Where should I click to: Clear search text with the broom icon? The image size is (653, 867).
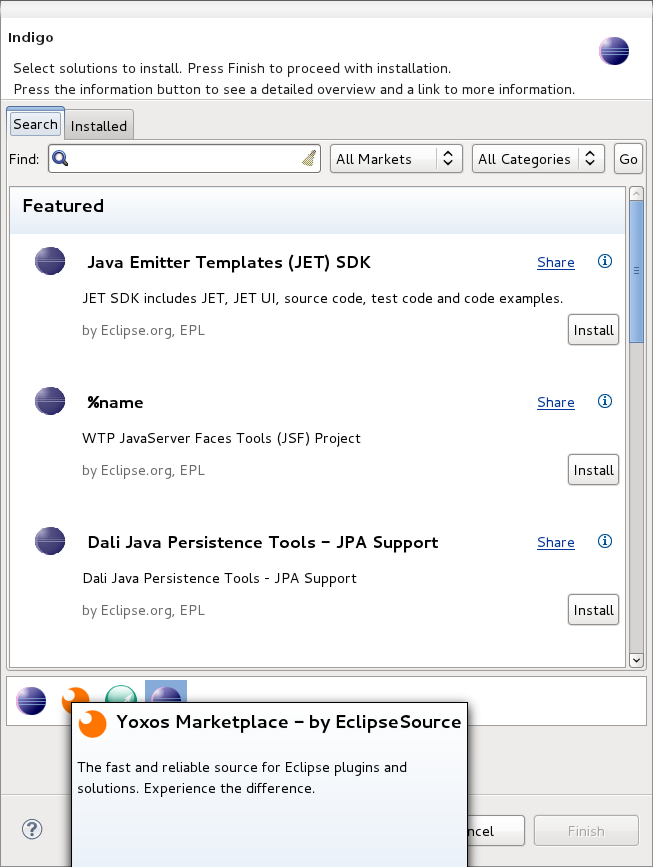(309, 158)
